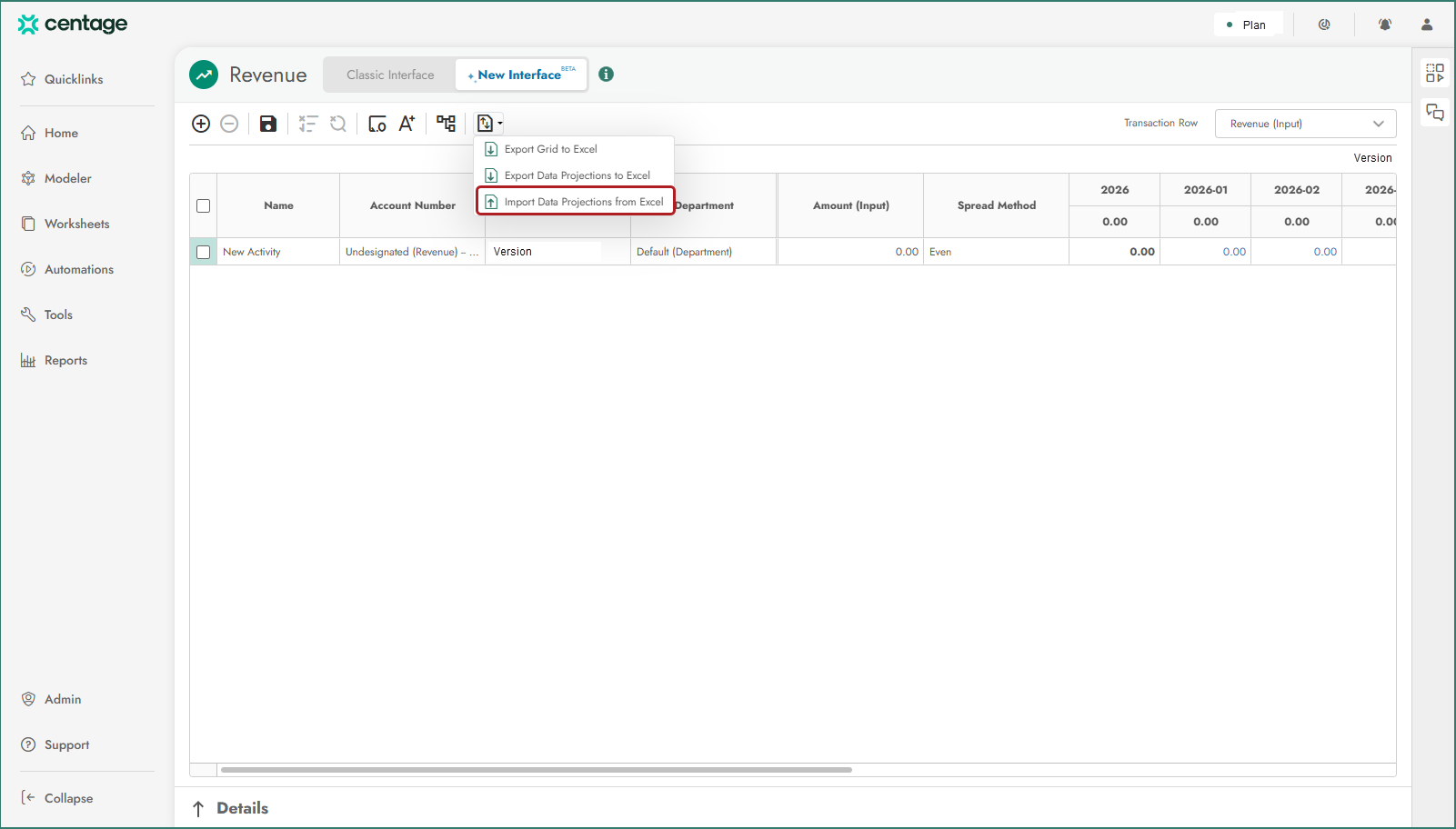
Task: Click the increase font size icon
Action: pos(407,124)
